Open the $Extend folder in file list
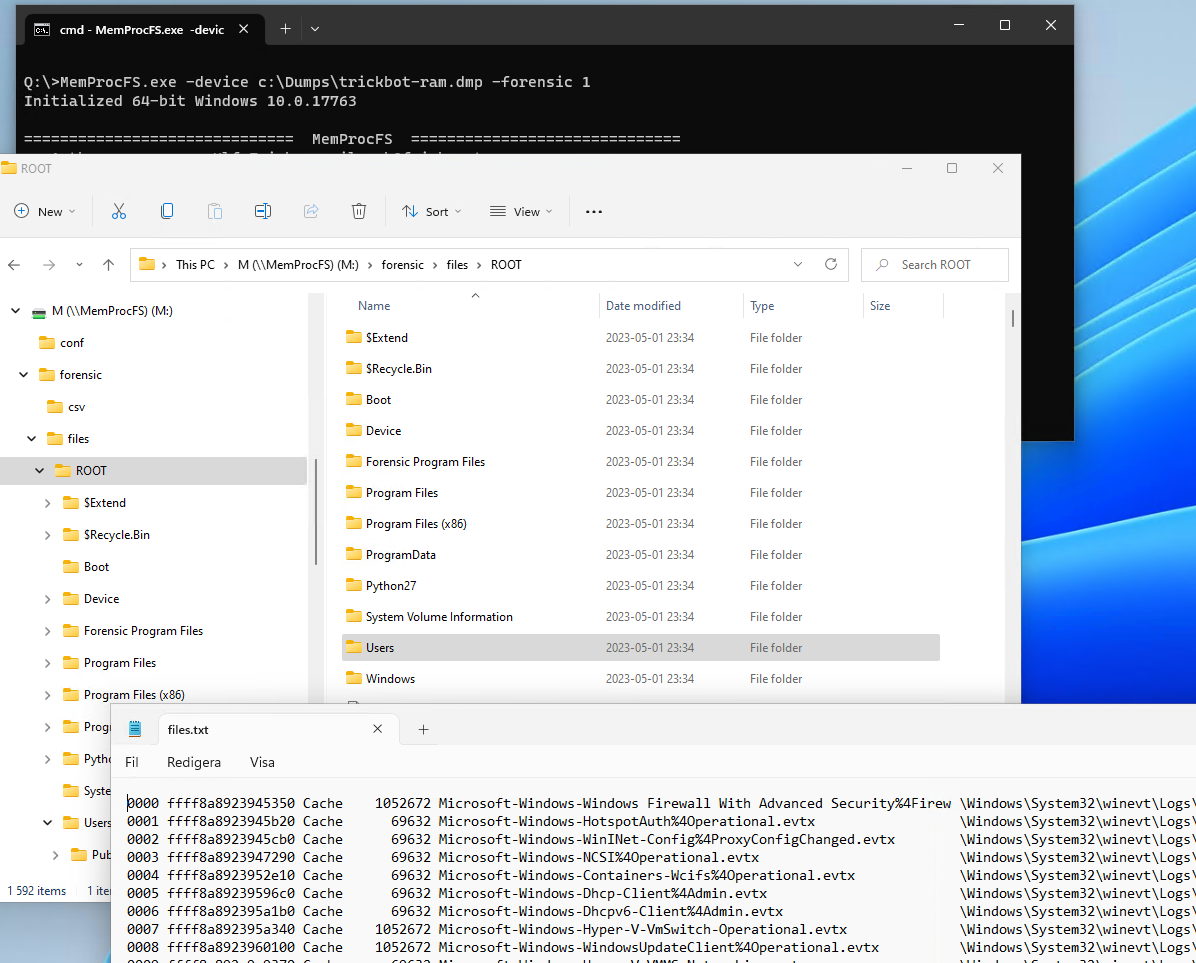 641,337
